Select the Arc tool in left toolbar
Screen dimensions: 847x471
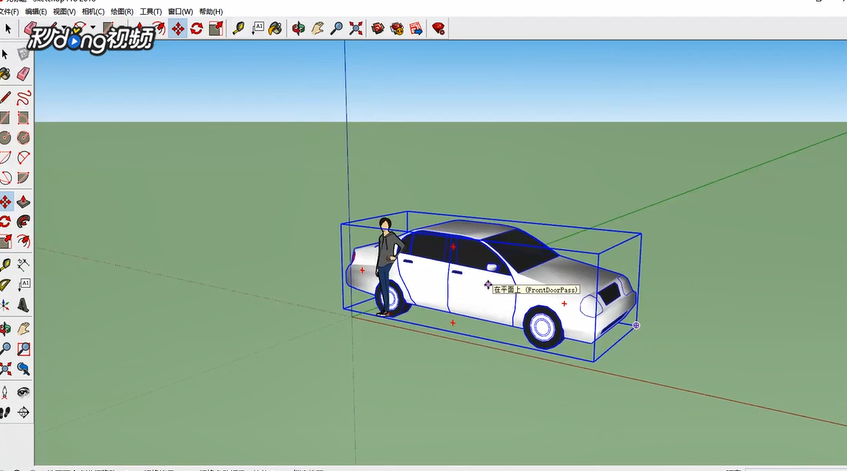point(5,158)
